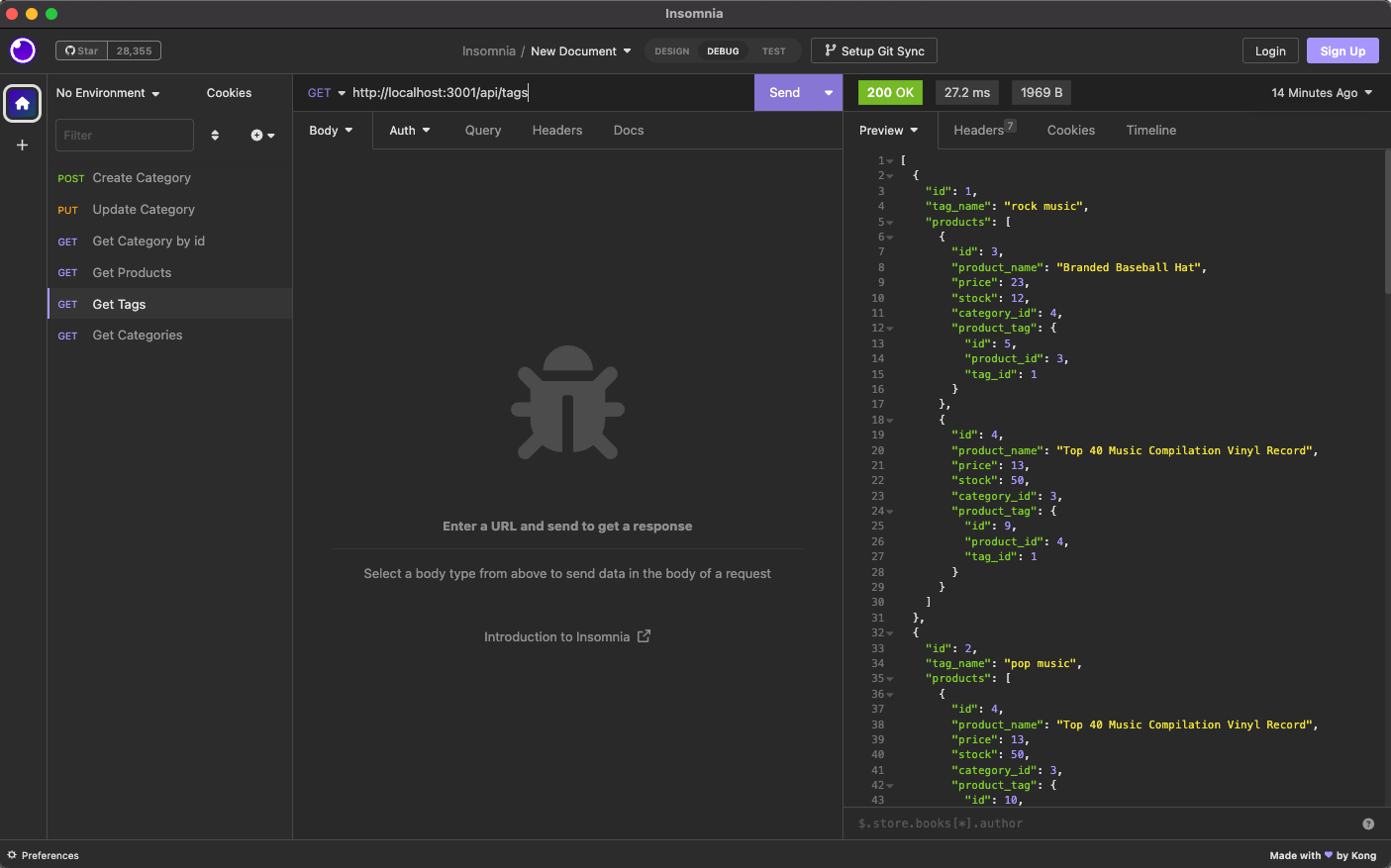The height and width of the screenshot is (868, 1391).
Task: Open the JSONPath help question-mark icon
Action: point(1367,822)
